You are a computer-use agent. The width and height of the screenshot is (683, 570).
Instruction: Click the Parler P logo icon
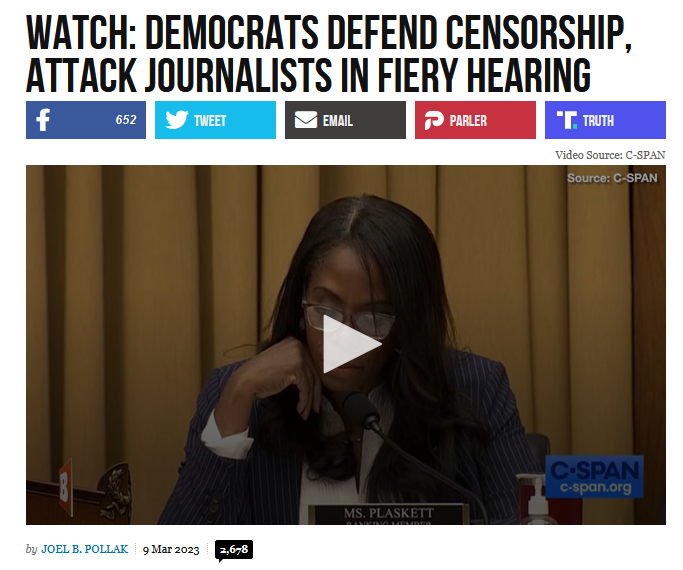tap(434, 120)
